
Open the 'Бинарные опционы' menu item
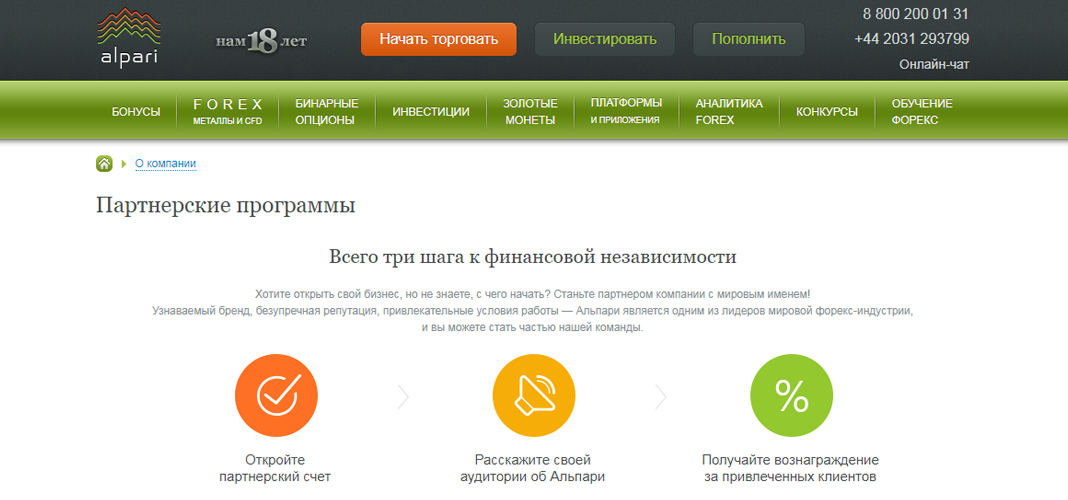pos(327,112)
